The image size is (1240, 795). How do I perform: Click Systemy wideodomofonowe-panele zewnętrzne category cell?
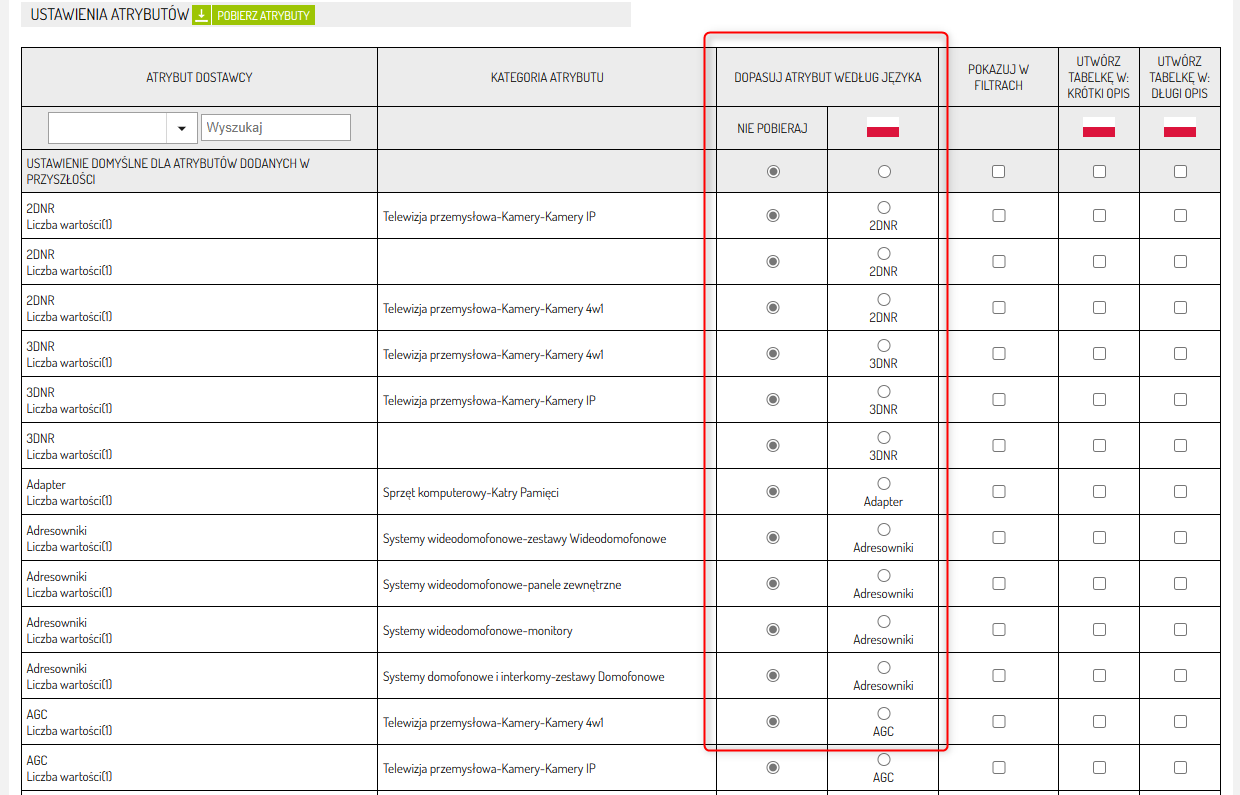pos(547,584)
